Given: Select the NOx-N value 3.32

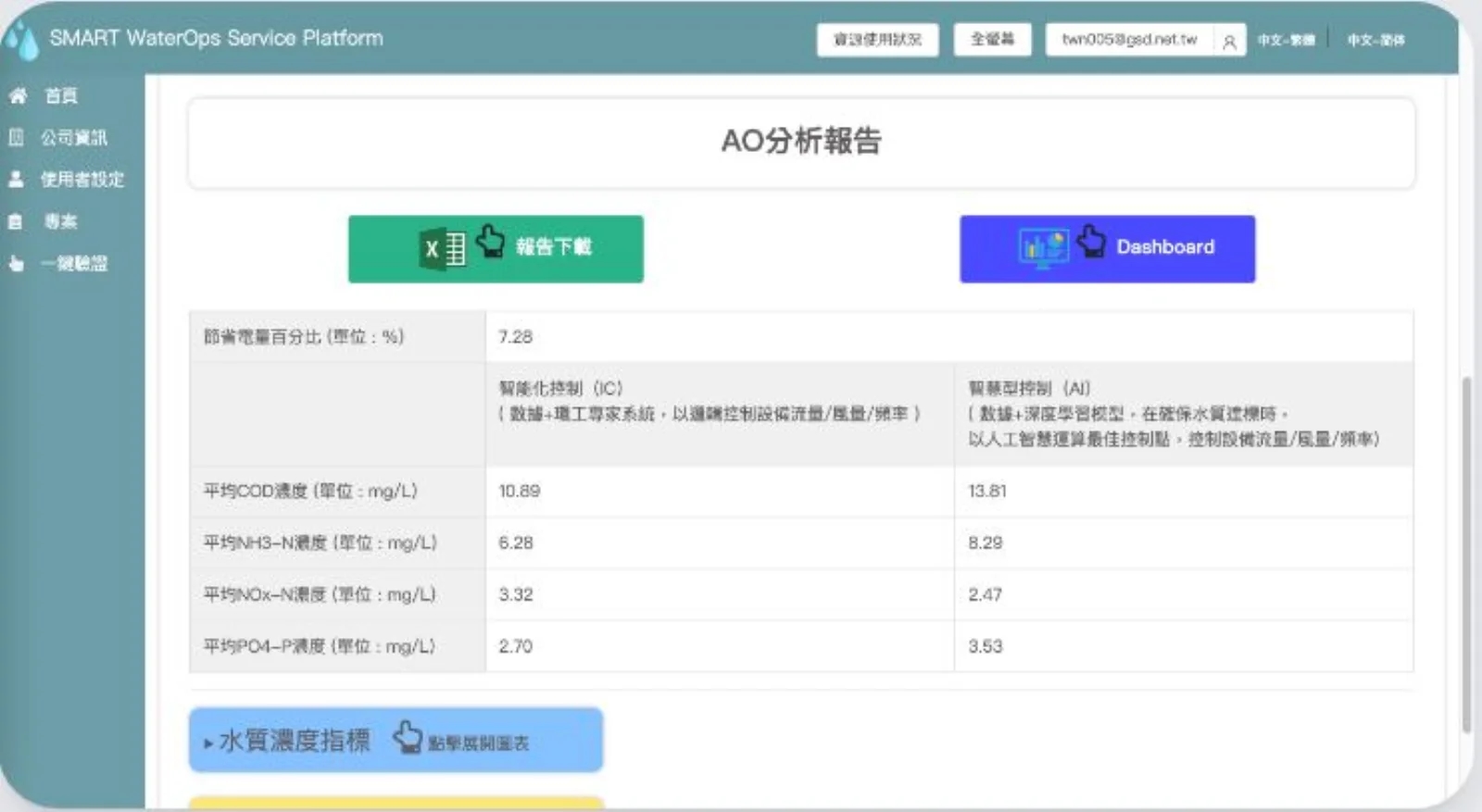Looking at the screenshot, I should coord(515,594).
